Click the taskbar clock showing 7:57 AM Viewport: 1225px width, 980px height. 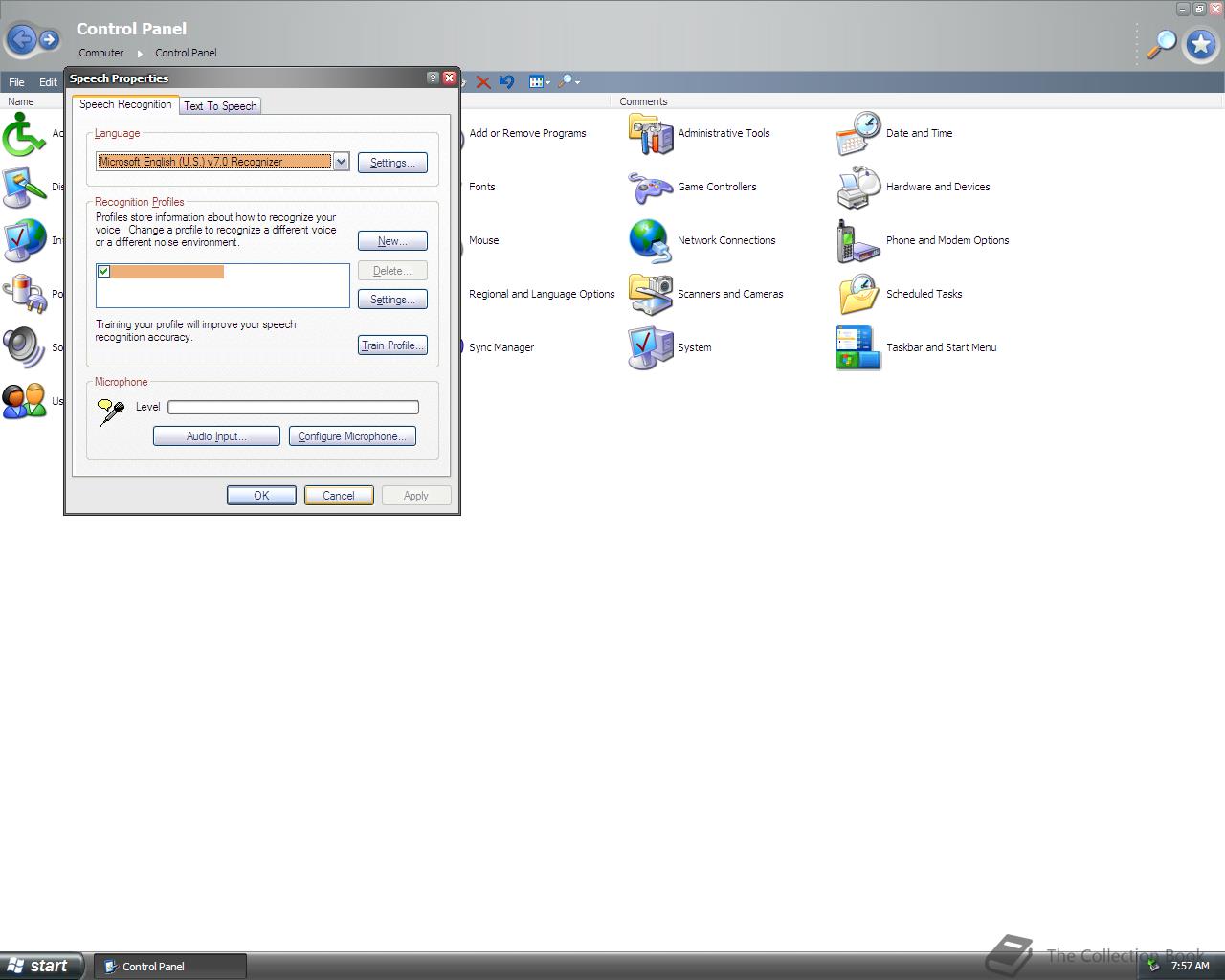point(1191,967)
